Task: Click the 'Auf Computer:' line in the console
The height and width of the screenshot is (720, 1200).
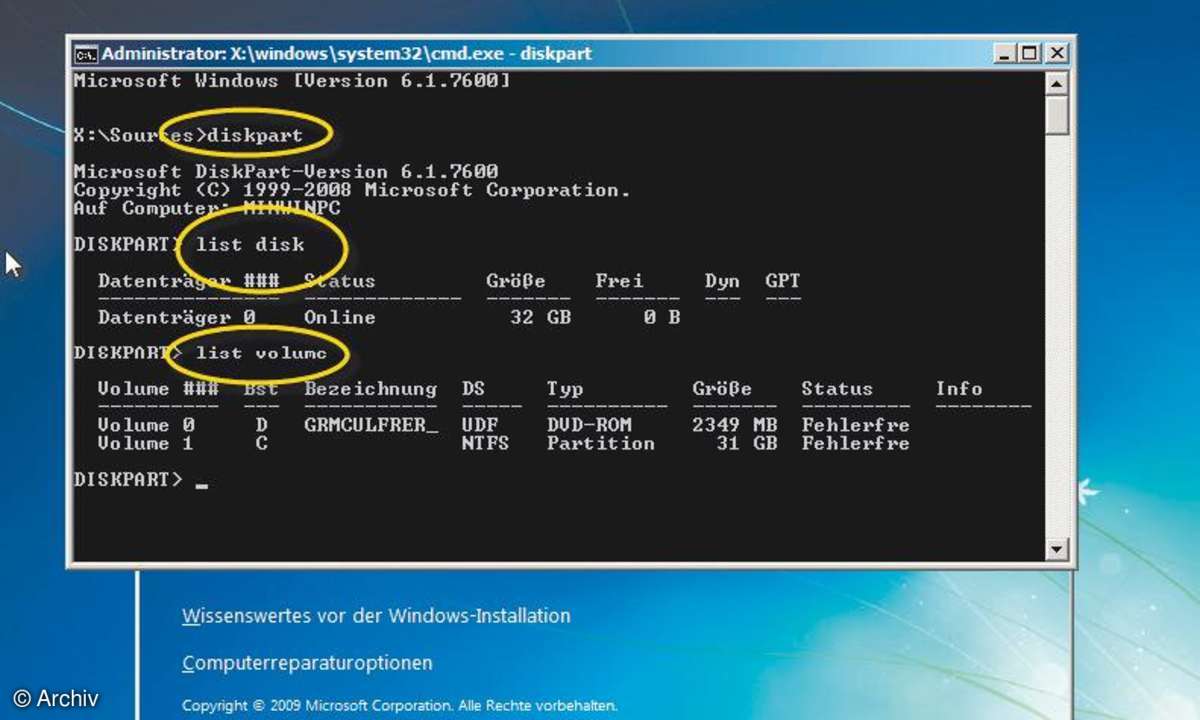Action: (207, 208)
